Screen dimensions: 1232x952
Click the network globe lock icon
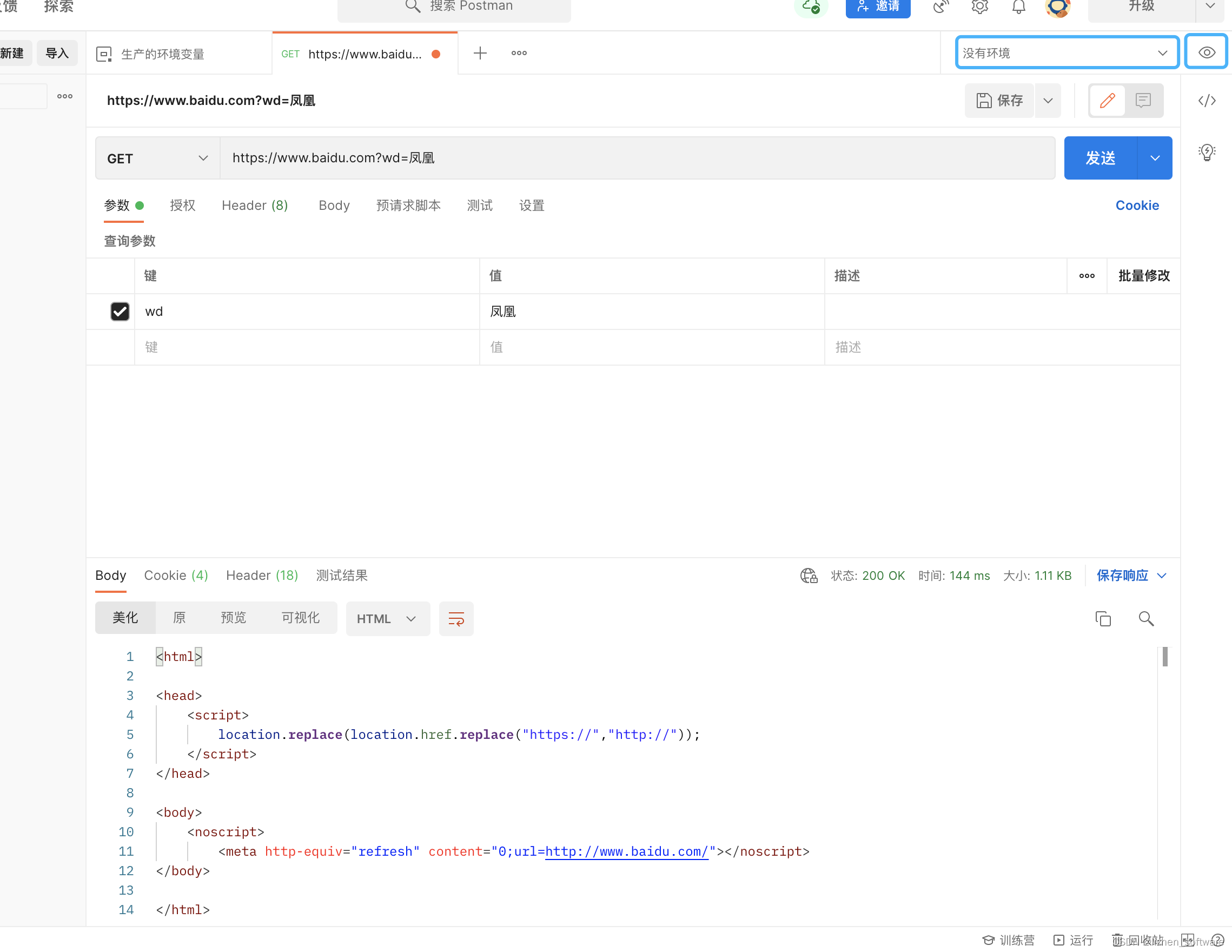tap(809, 576)
